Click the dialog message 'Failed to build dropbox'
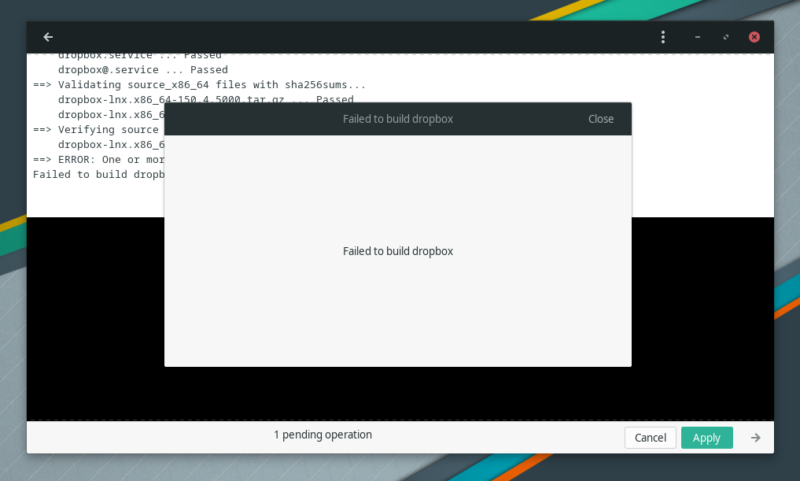 398,251
